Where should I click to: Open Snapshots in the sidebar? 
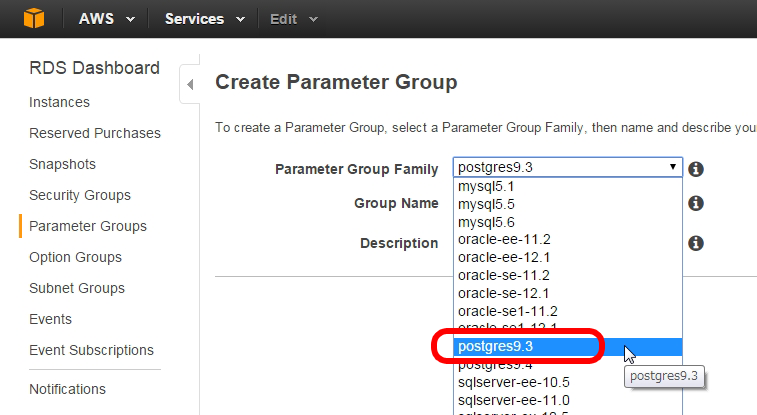pos(62,165)
